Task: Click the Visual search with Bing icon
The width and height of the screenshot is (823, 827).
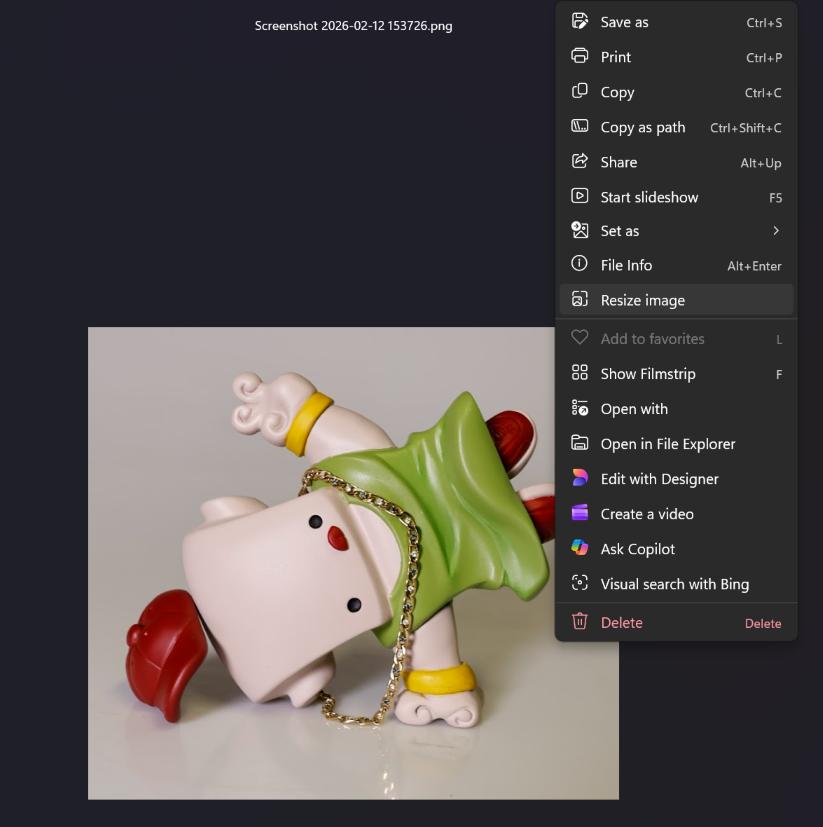Action: 579,583
